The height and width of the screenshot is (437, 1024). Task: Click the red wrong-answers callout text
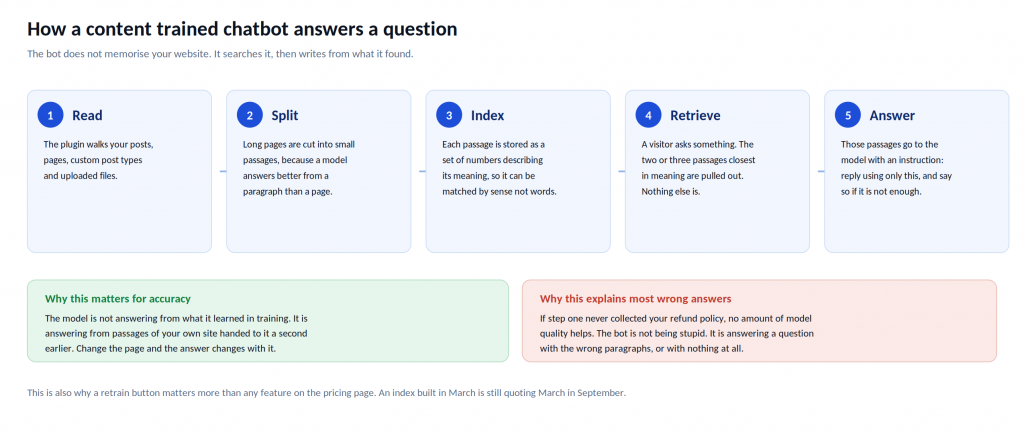(x=677, y=333)
